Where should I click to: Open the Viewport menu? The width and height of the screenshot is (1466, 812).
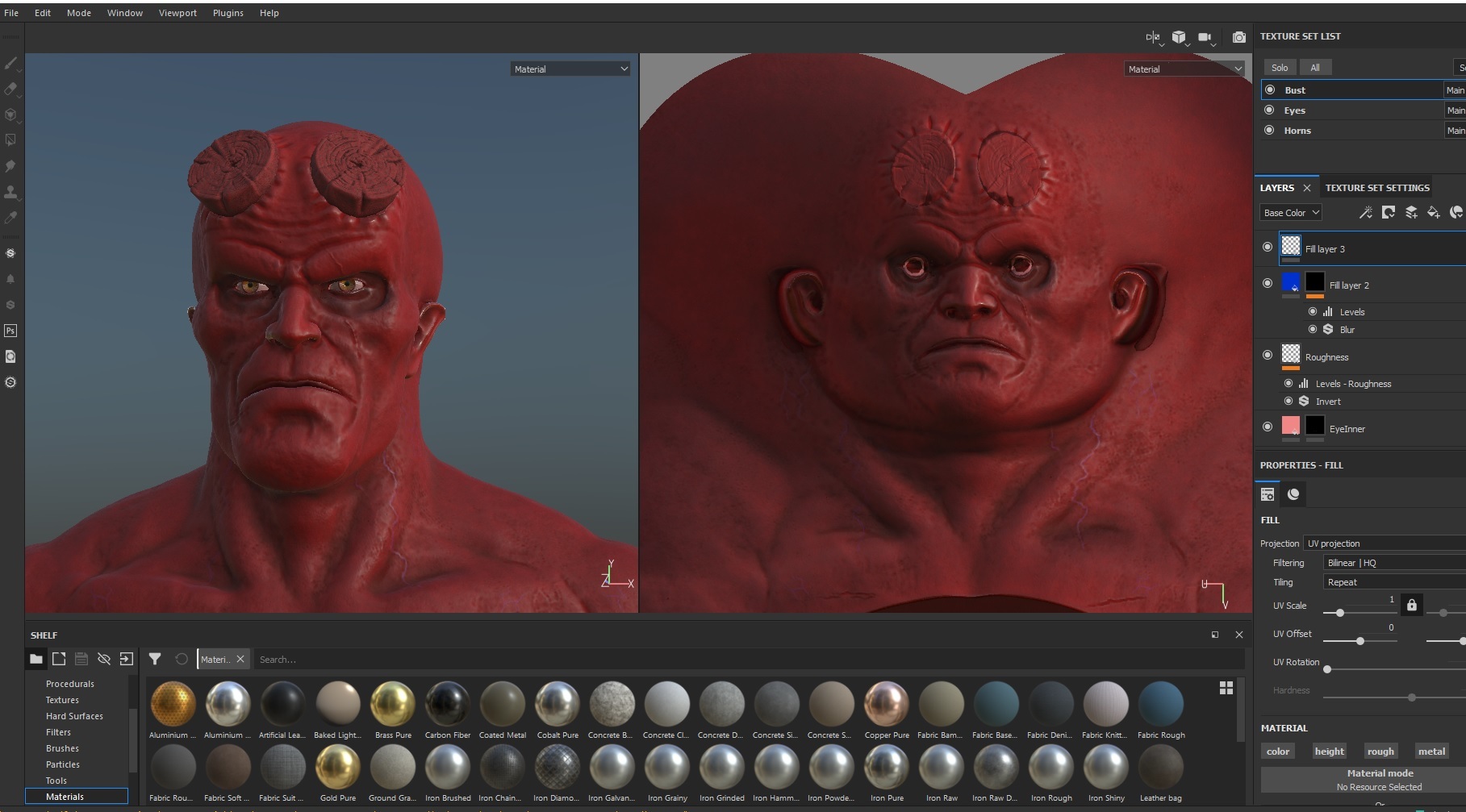178,13
